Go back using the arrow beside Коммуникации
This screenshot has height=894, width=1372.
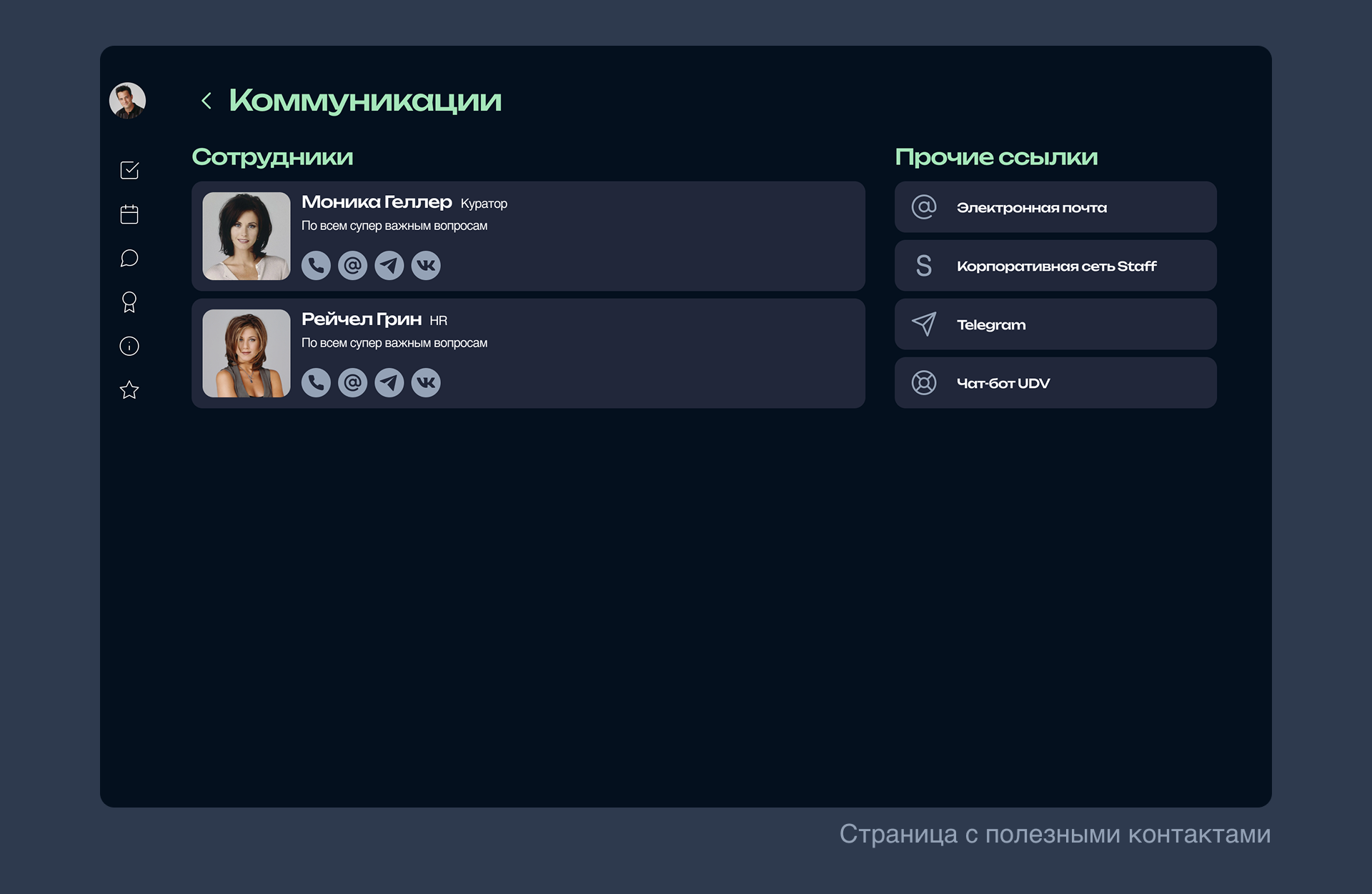coord(207,101)
